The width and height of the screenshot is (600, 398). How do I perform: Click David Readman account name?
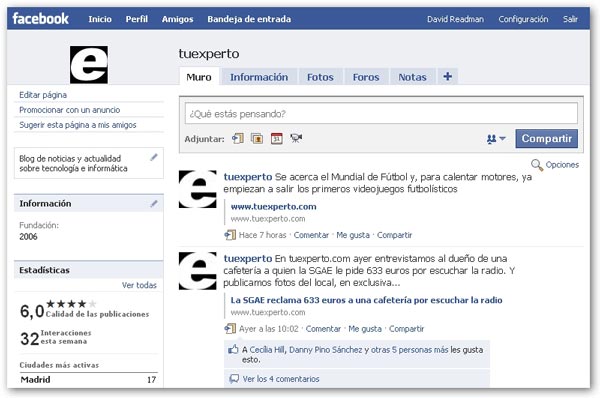455,19
